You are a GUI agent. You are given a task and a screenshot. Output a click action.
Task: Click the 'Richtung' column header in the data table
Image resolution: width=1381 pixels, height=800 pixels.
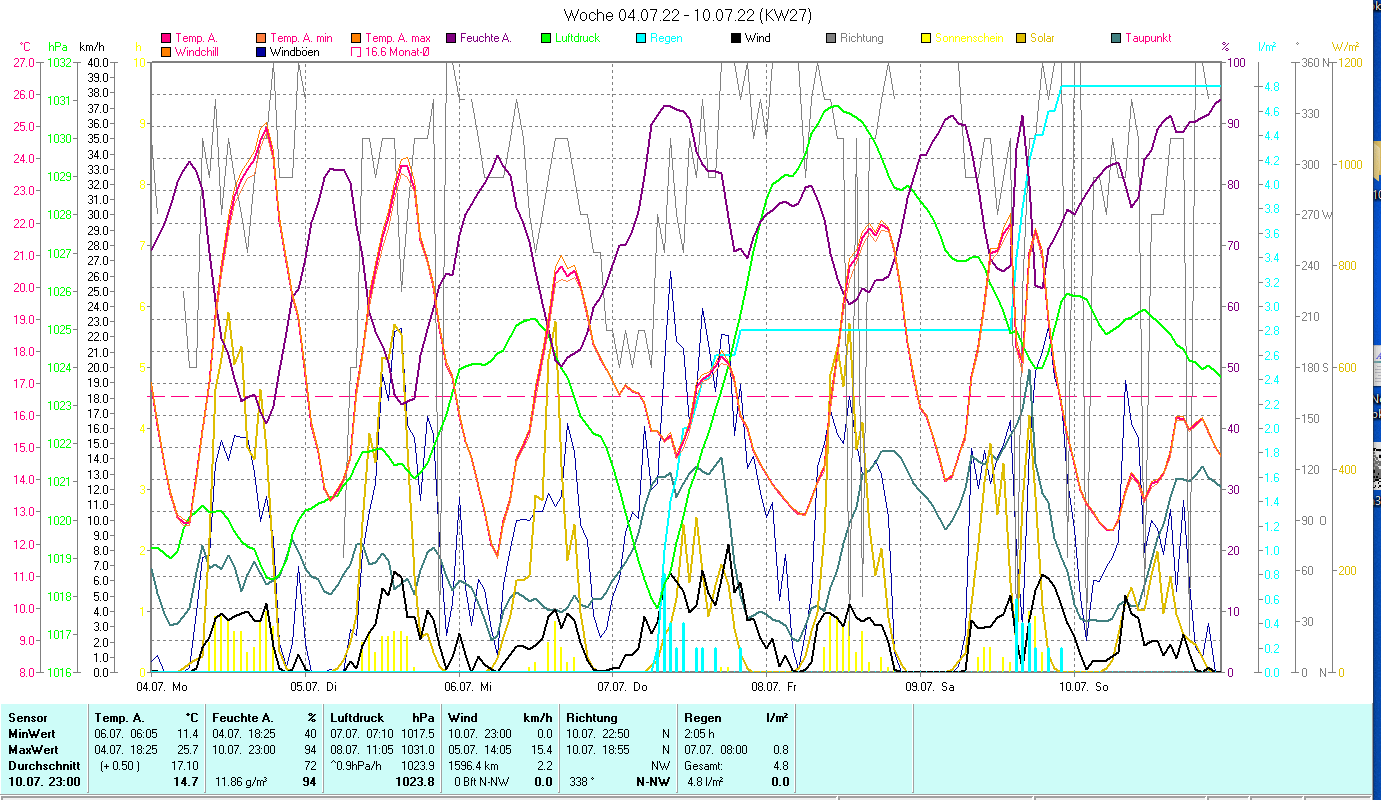point(592,718)
